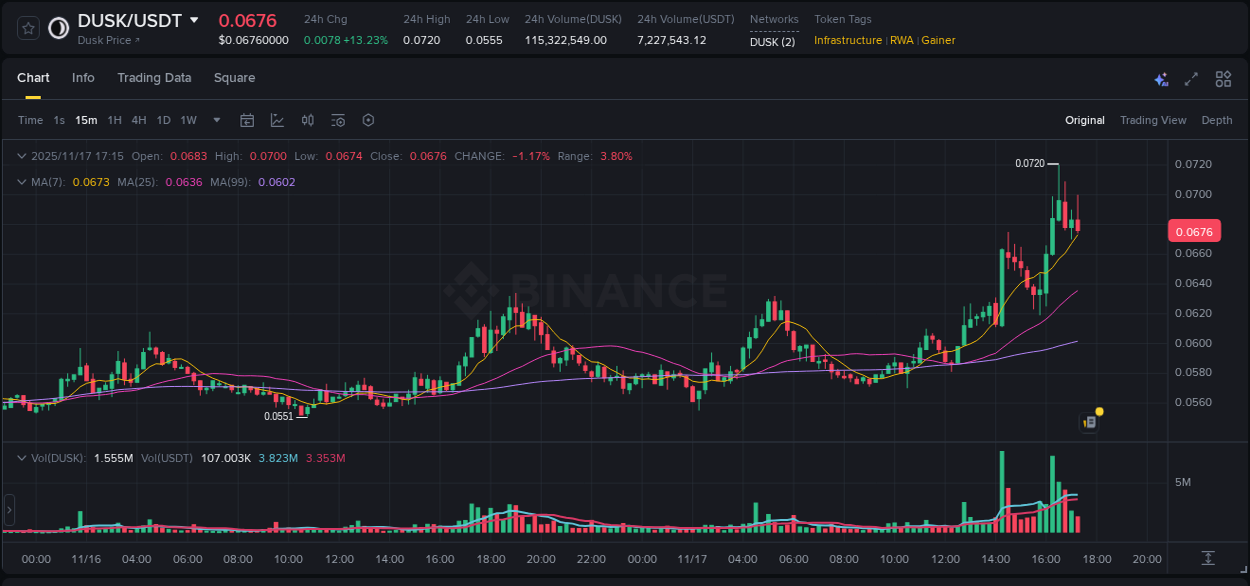The width and height of the screenshot is (1250, 586).
Task: Switch the chart to Depth view
Action: [1217, 120]
